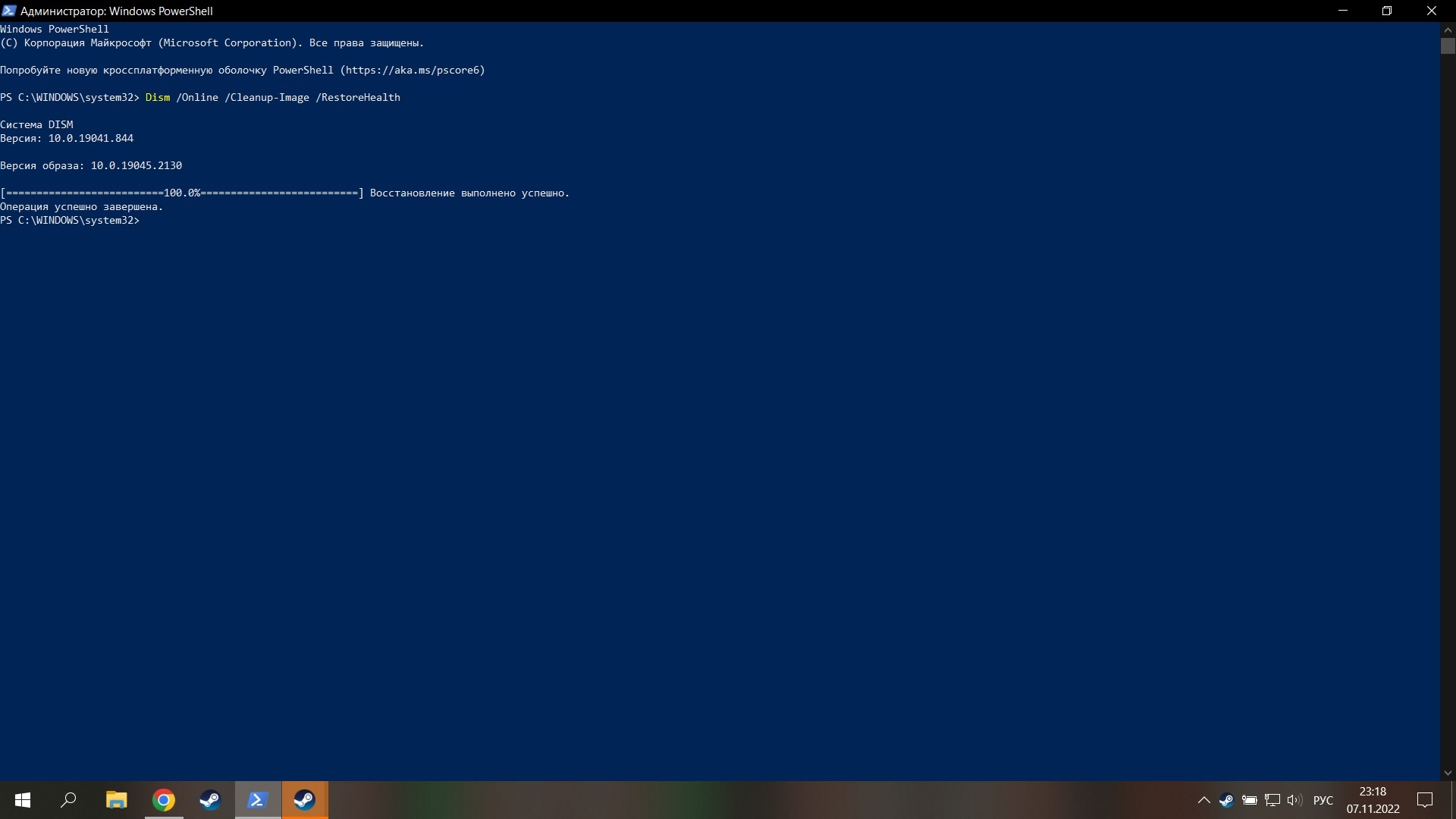This screenshot has height=819, width=1456.
Task: Click the vertical scrollbar thumb
Action: pyautogui.click(x=1448, y=46)
